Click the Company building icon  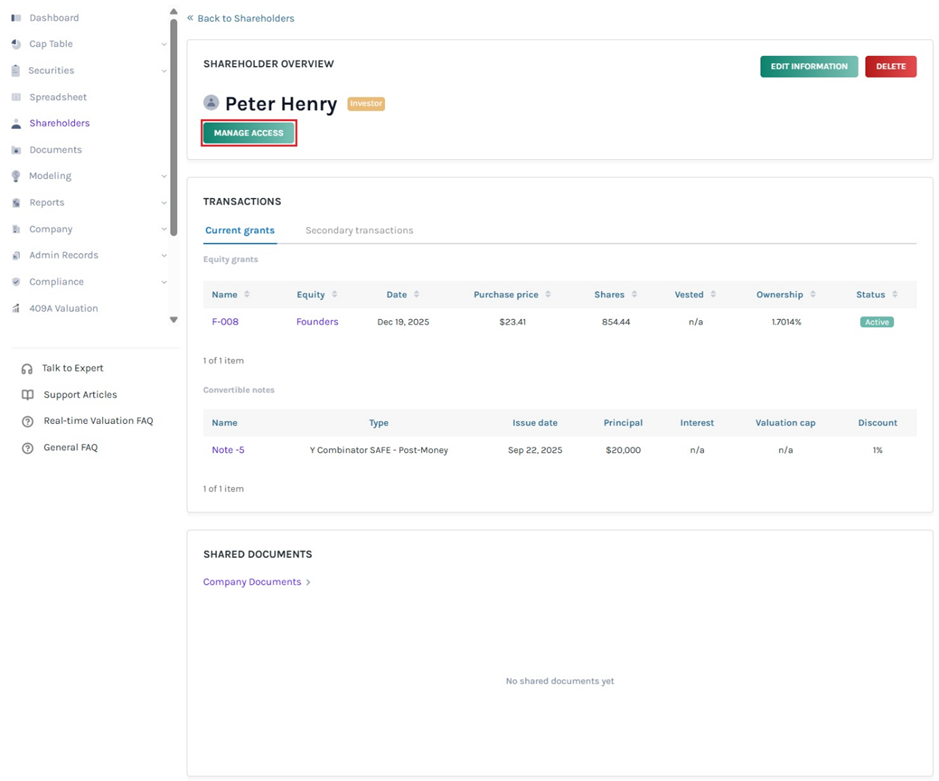(x=16, y=229)
